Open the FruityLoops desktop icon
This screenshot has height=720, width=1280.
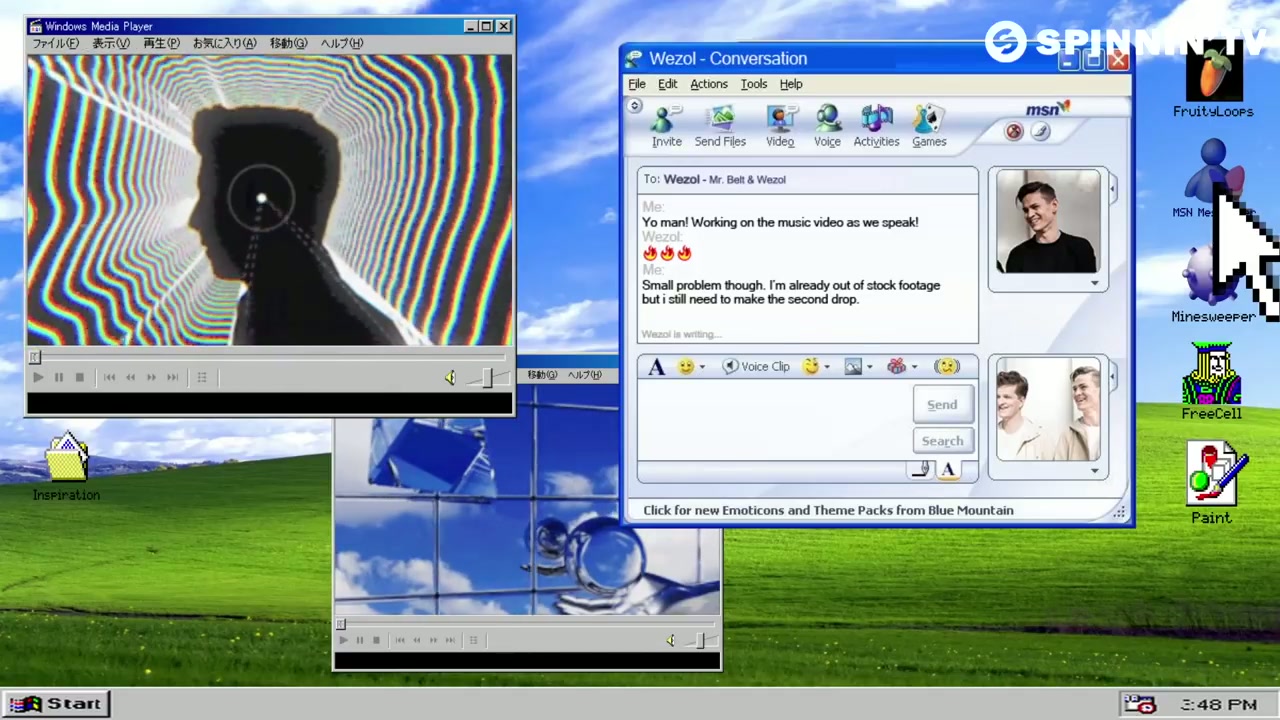pos(1213,85)
